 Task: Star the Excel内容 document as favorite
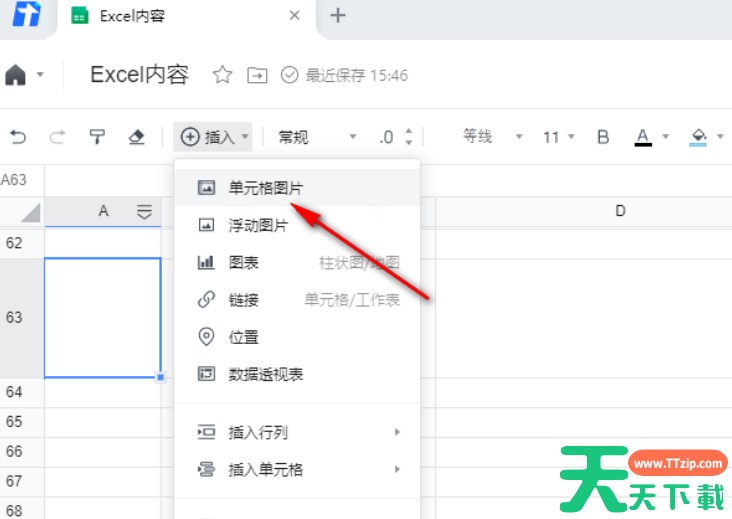pyautogui.click(x=222, y=75)
